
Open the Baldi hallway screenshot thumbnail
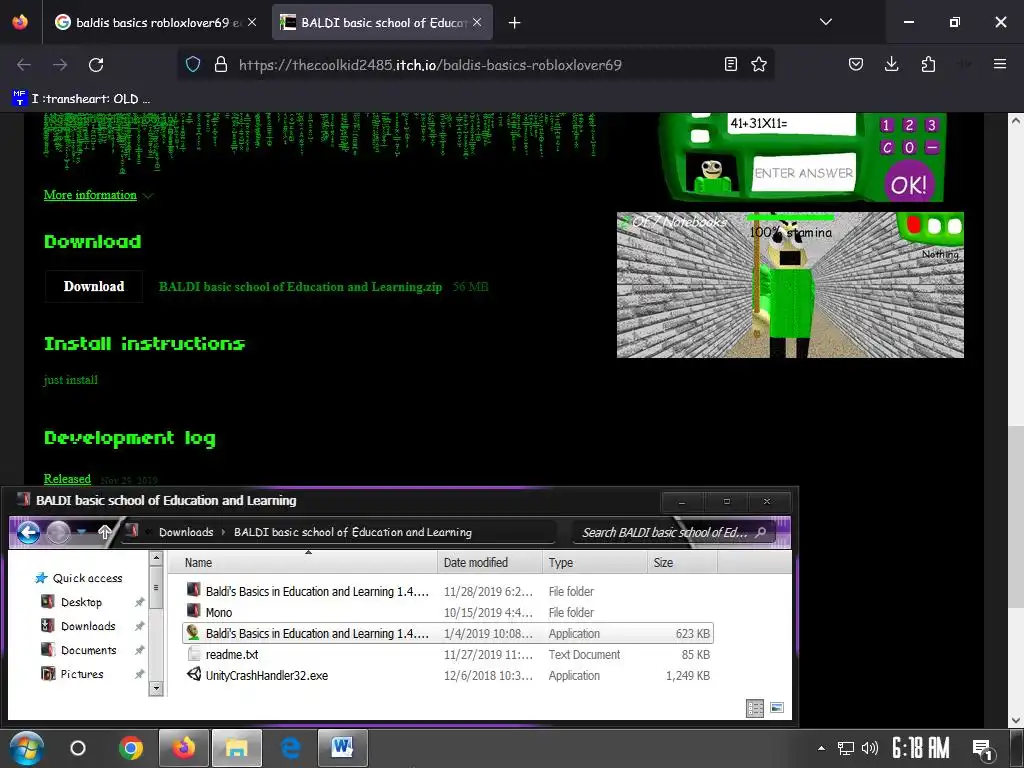click(790, 285)
